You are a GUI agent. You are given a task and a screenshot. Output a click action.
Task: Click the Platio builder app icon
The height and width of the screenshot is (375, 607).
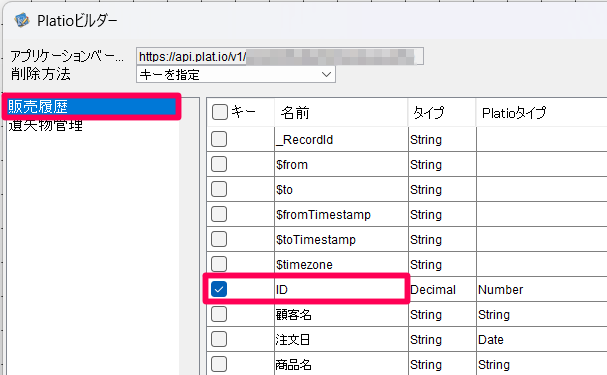pos(22,20)
